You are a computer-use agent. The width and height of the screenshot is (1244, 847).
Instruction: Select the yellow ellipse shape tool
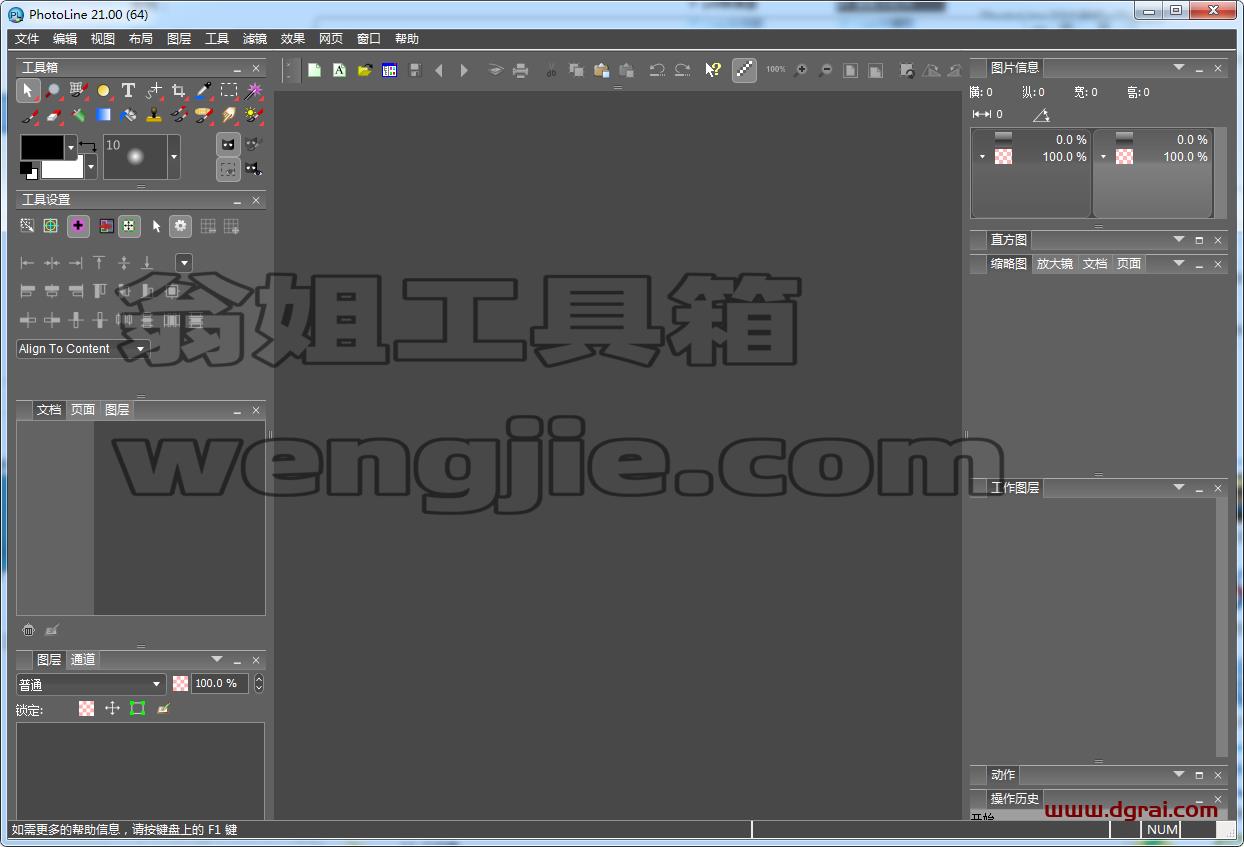click(x=103, y=91)
